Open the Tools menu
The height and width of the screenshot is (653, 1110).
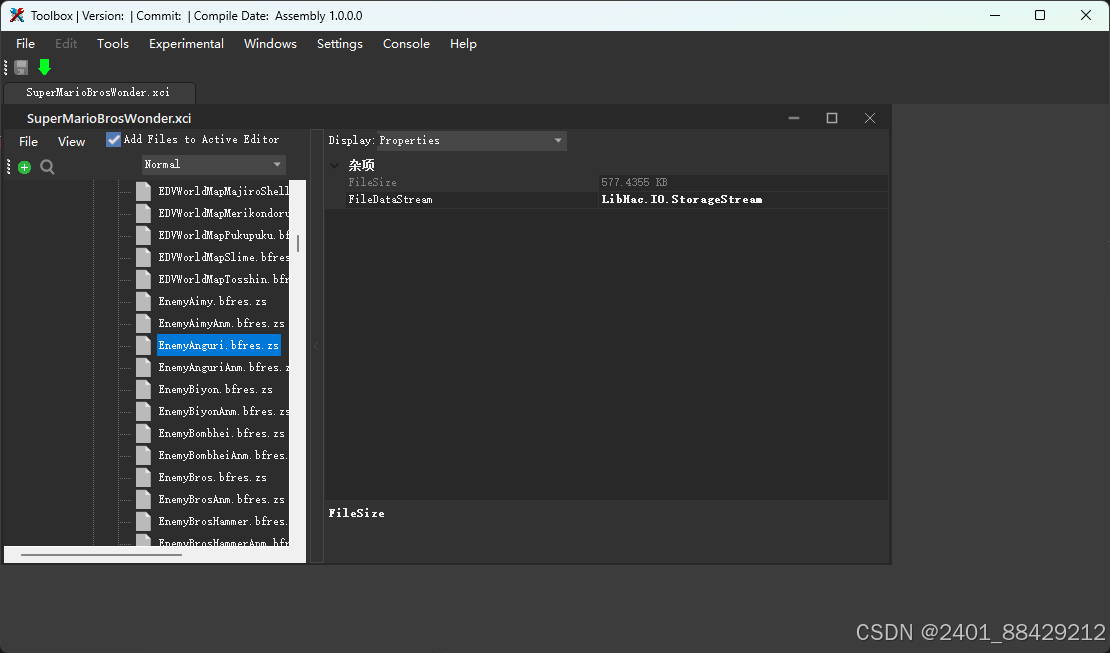(x=113, y=44)
